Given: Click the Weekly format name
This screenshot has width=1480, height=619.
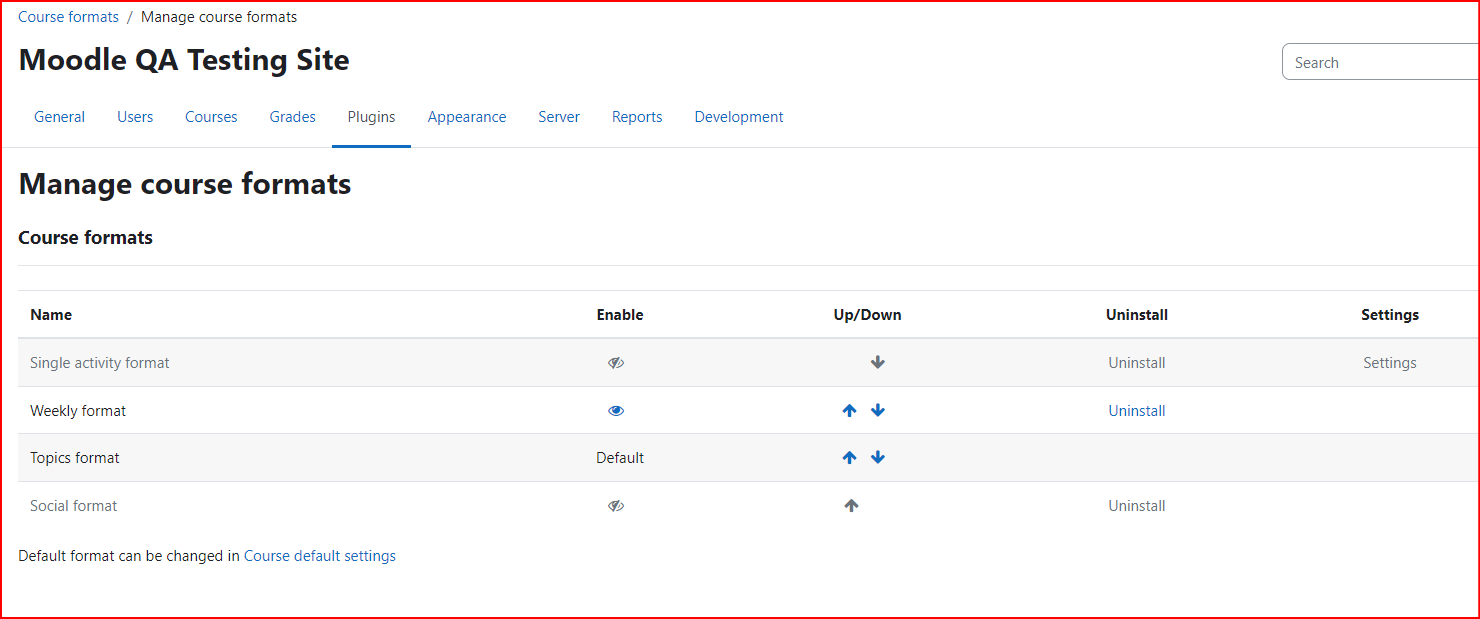Looking at the screenshot, I should point(78,411).
